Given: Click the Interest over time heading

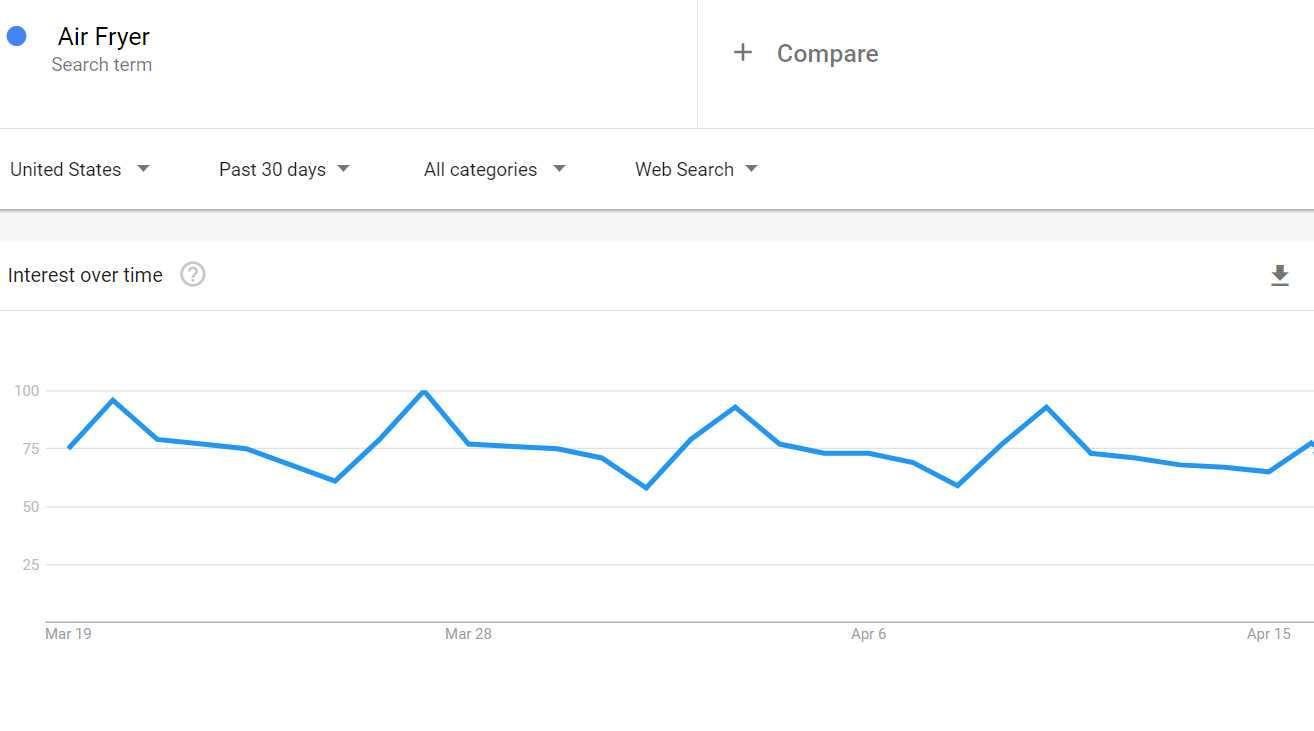Looking at the screenshot, I should point(85,275).
